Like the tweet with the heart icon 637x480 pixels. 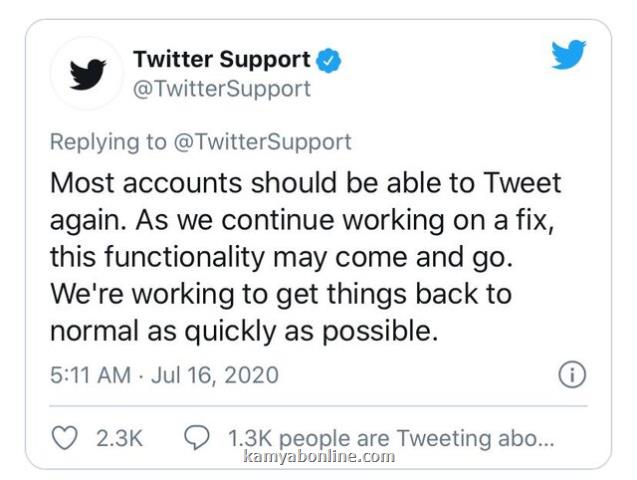pos(65,438)
